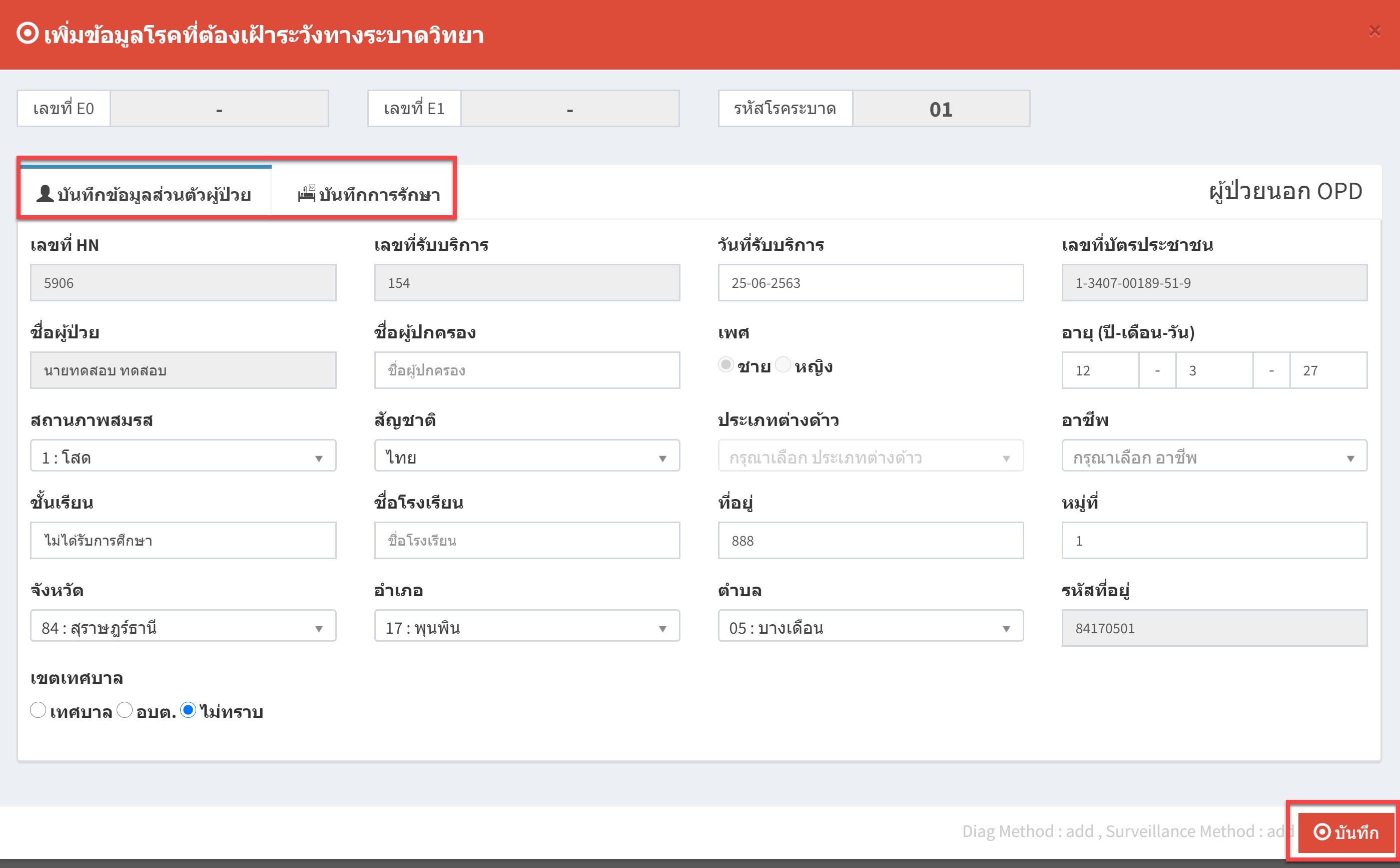Open the อำเภอ district dropdown

[527, 626]
